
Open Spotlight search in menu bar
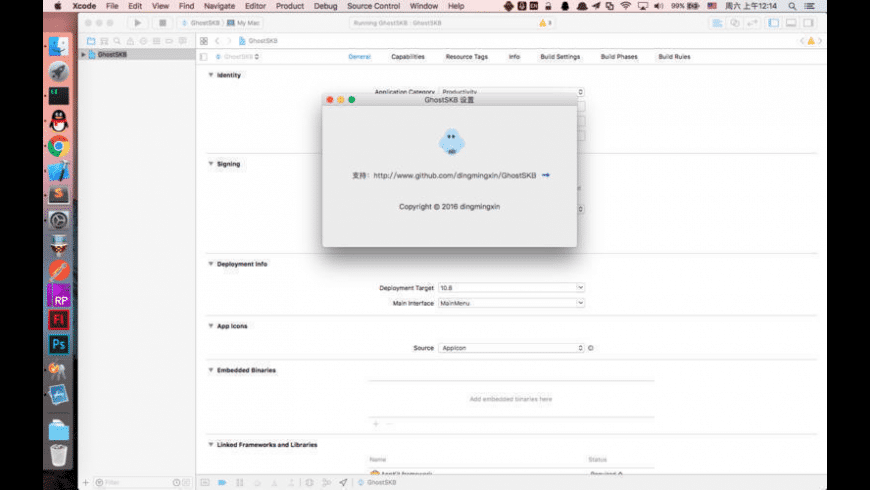pyautogui.click(x=792, y=6)
